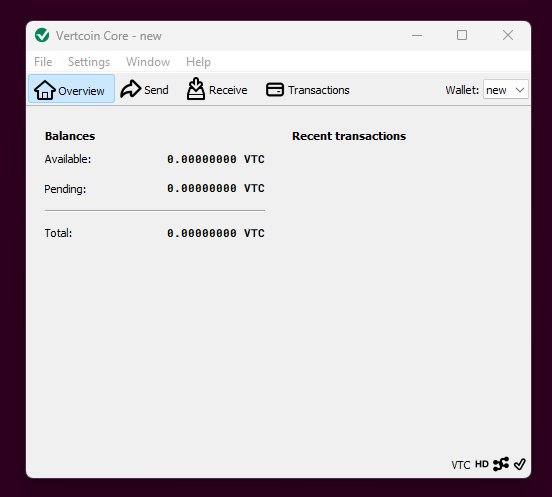The image size is (552, 497).
Task: Open the Help menu
Action: (x=198, y=62)
